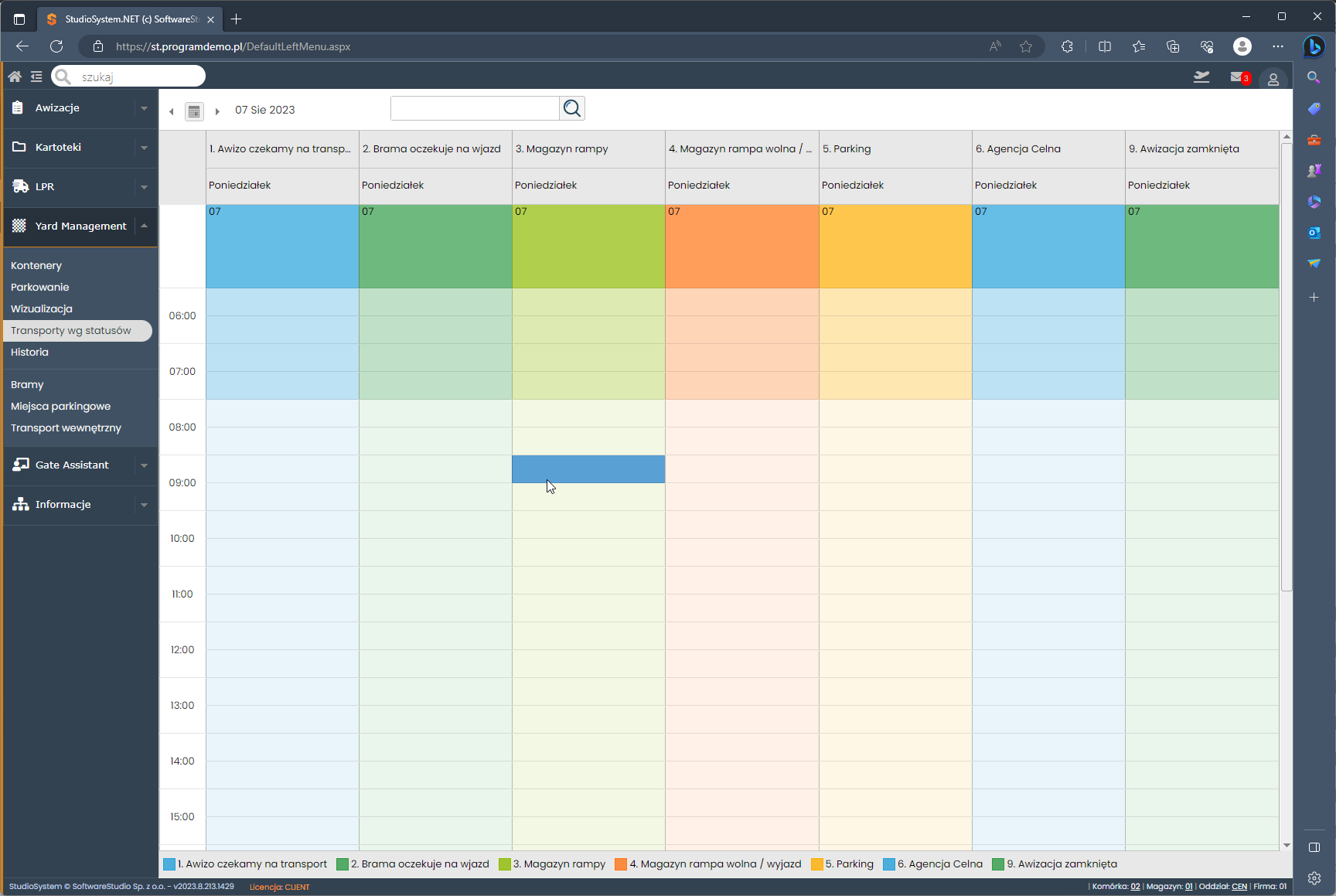Click the orange legend swatch for Magazyn rampa wolna
The height and width of the screenshot is (896, 1336).
[x=621, y=864]
